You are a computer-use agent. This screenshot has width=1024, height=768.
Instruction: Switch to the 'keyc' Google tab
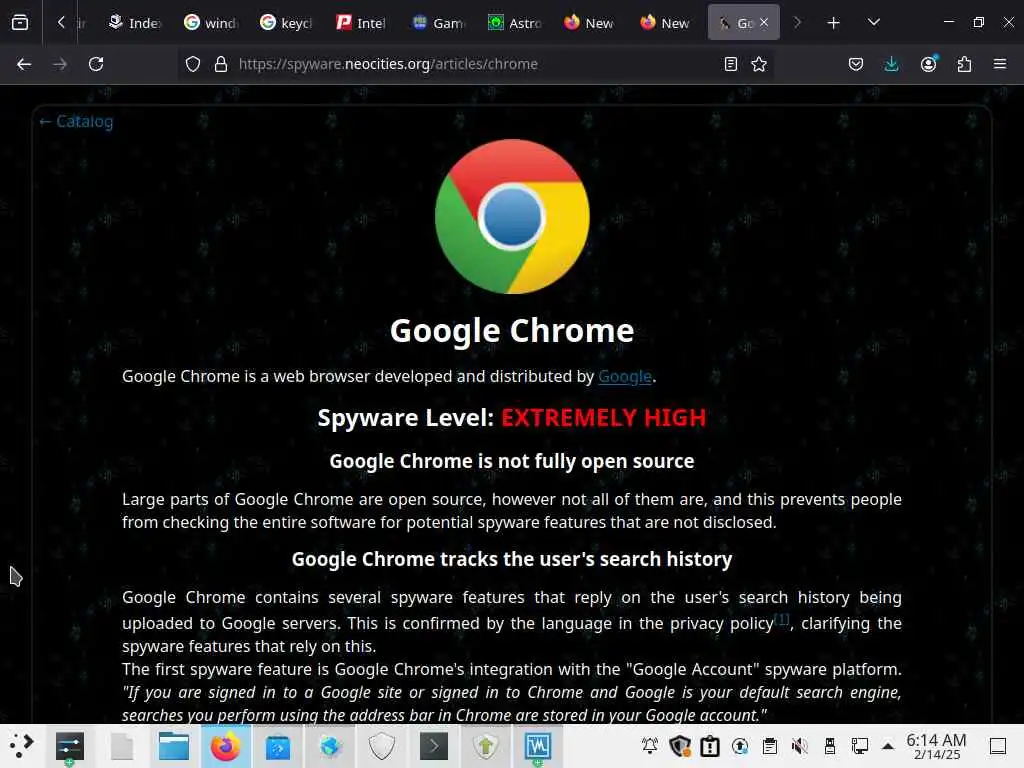pyautogui.click(x=287, y=23)
